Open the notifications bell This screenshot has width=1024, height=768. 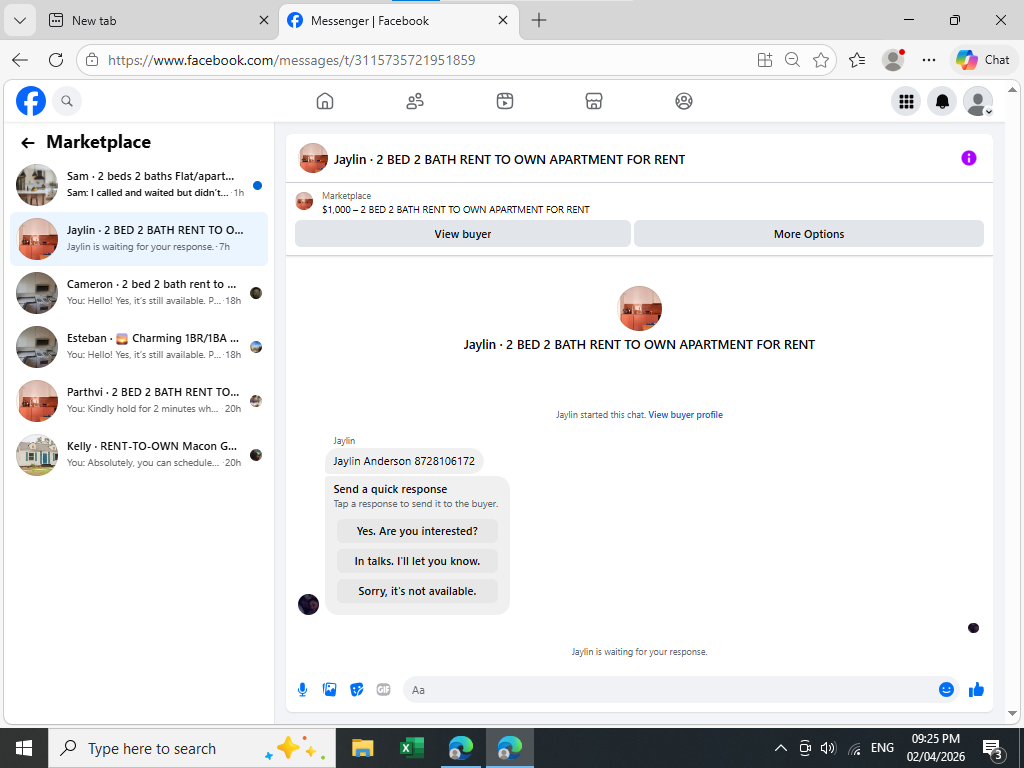tap(942, 101)
